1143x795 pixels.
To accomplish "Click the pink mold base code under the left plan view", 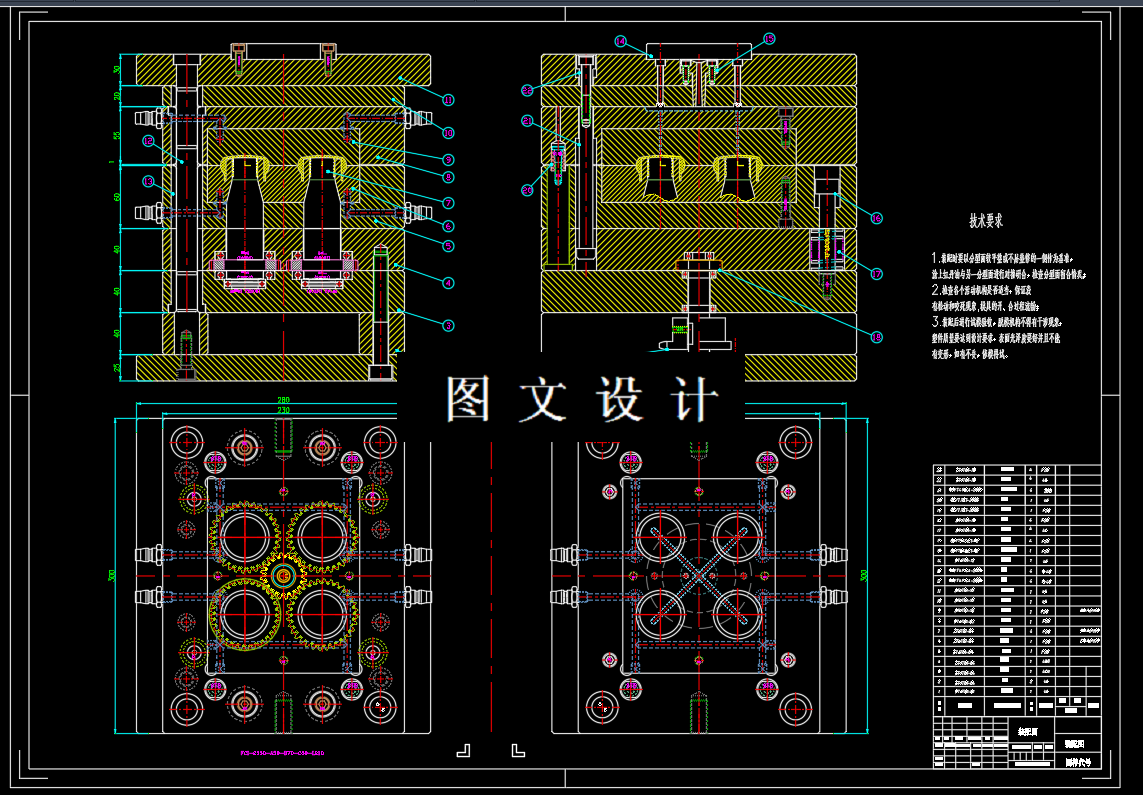I will pos(282,753).
